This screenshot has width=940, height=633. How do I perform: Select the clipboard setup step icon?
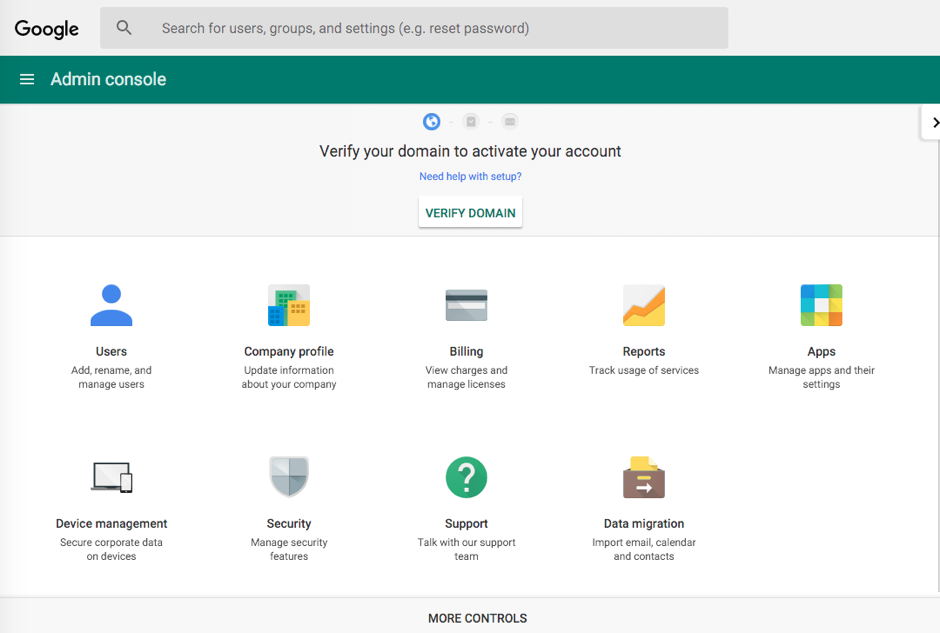tap(471, 122)
